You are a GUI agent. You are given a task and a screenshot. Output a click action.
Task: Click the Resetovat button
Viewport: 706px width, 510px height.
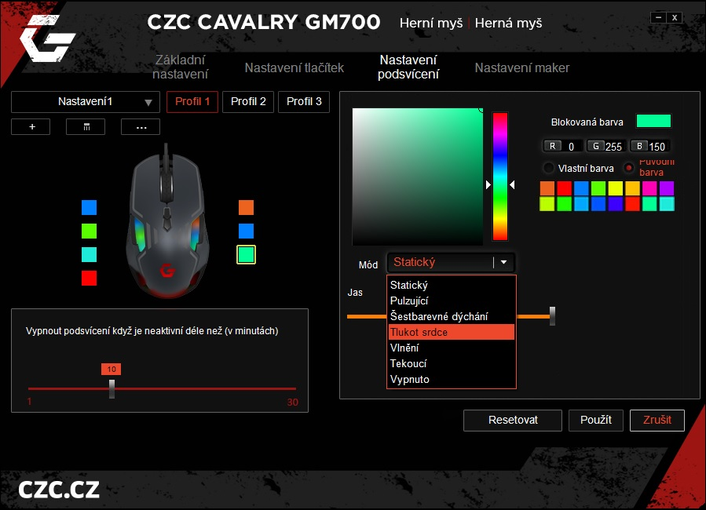(x=513, y=420)
